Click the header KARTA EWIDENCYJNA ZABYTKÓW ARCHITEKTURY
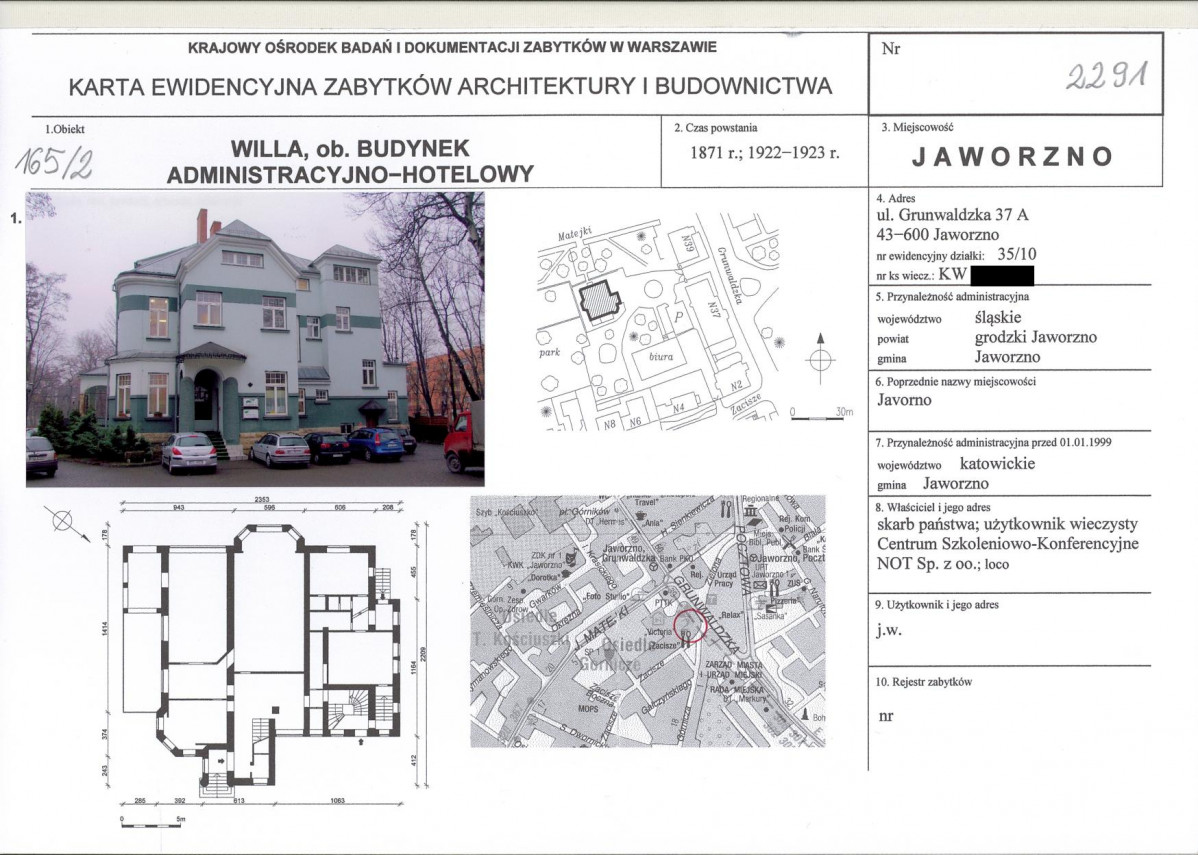 pyautogui.click(x=450, y=86)
